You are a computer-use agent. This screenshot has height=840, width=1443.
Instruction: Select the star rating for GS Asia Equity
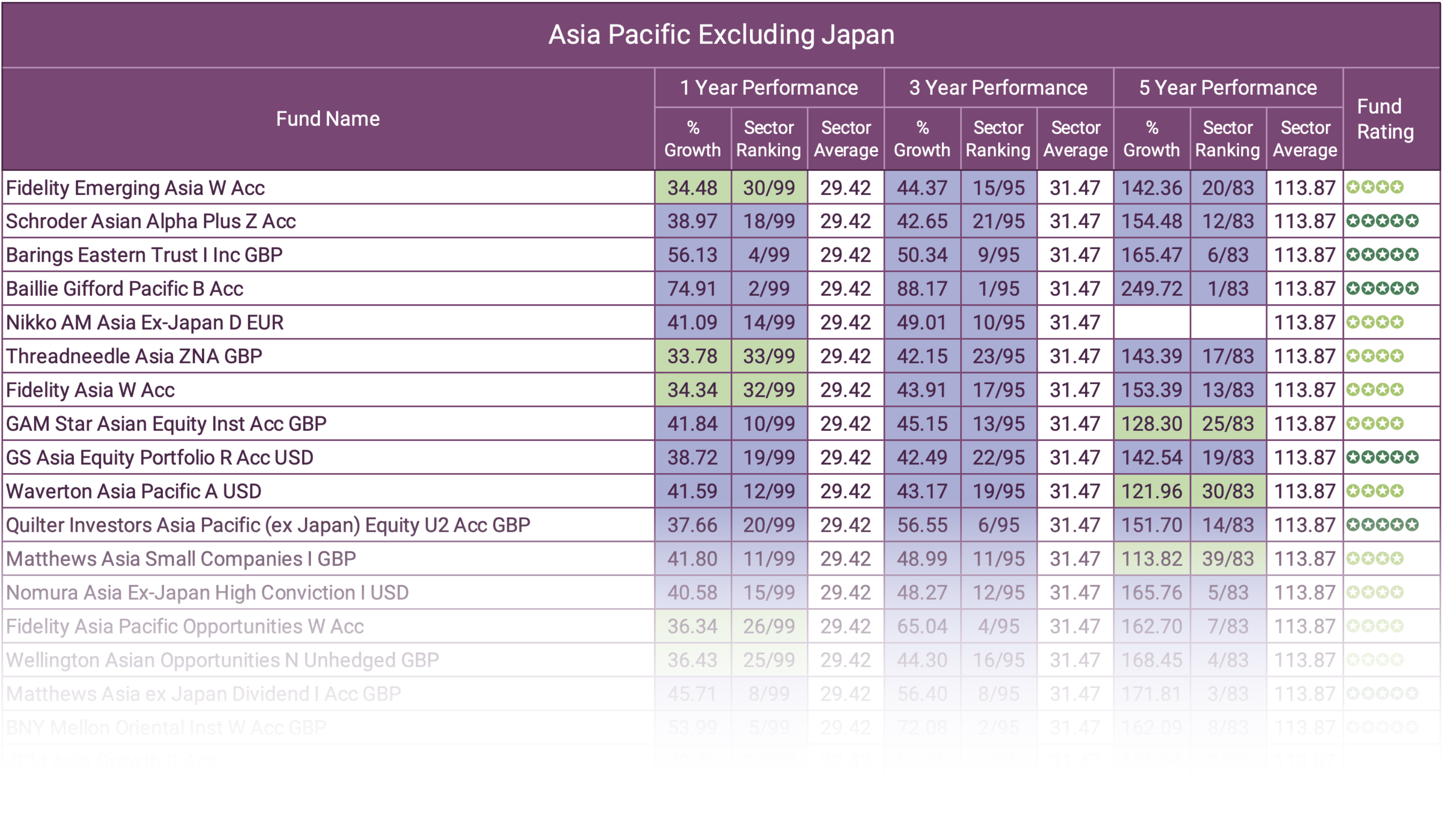click(x=1382, y=457)
